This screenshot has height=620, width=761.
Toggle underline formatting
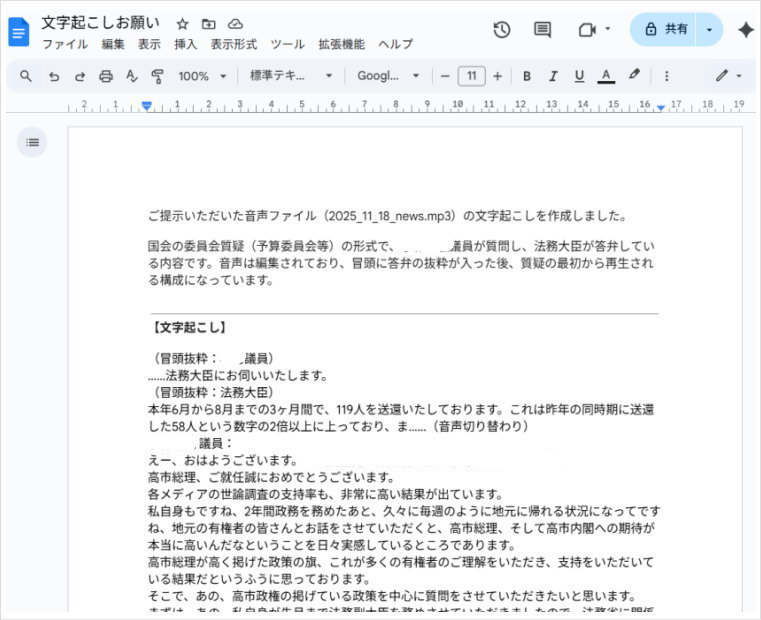coord(579,76)
